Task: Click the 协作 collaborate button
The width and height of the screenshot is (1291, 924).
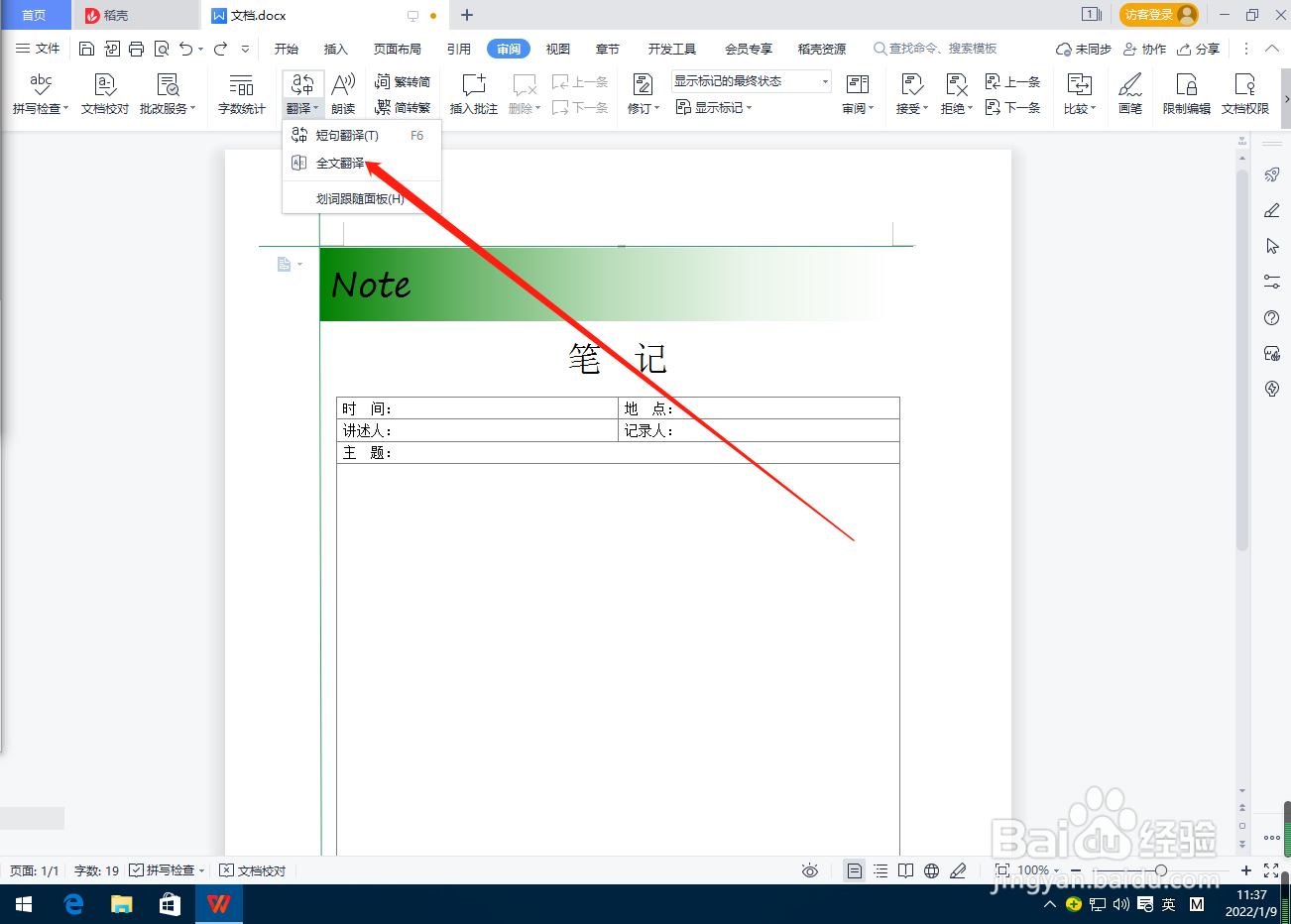Action: tap(1144, 49)
